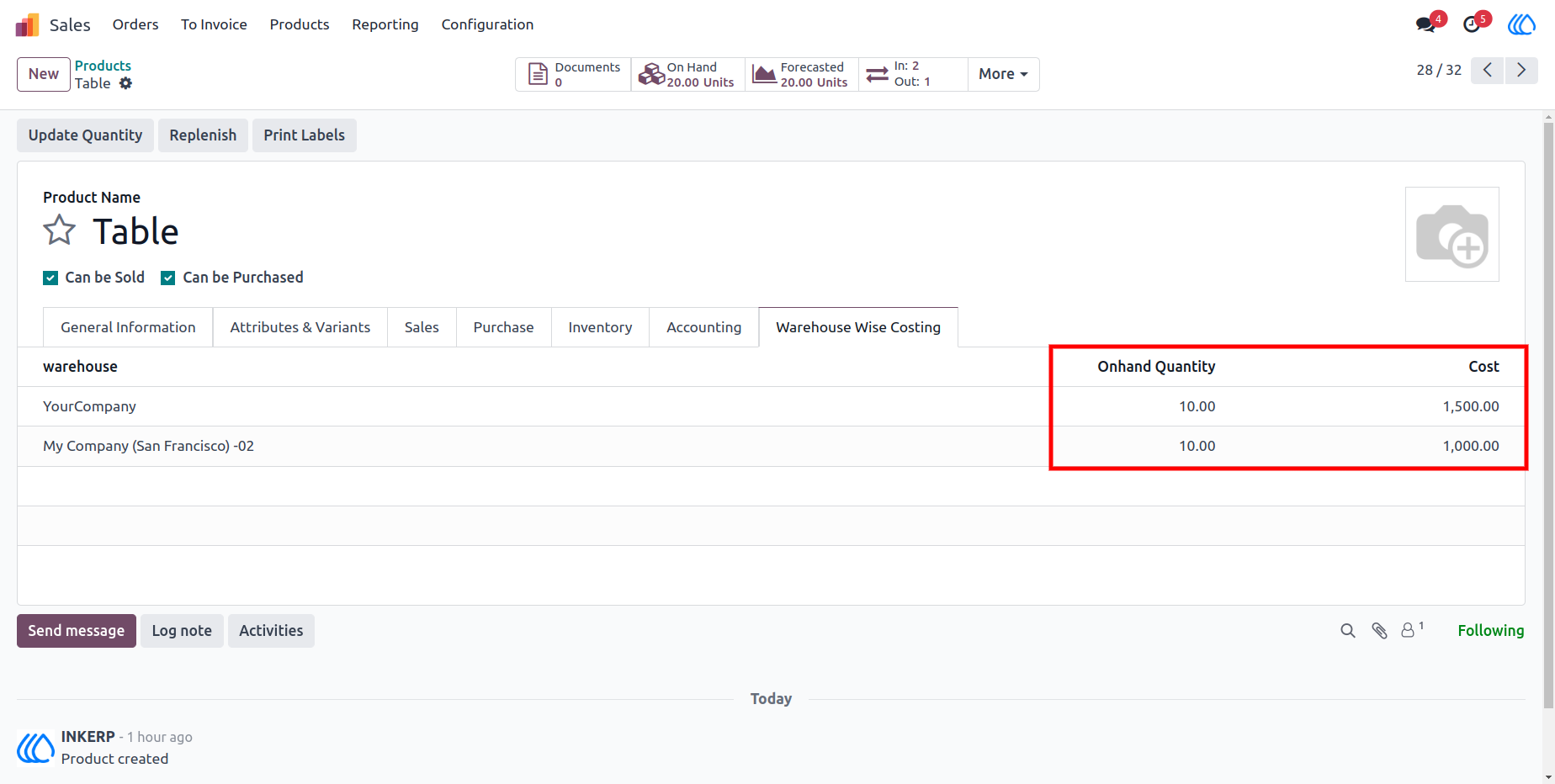Click the gear icon beside Table
The image size is (1555, 784).
(125, 83)
